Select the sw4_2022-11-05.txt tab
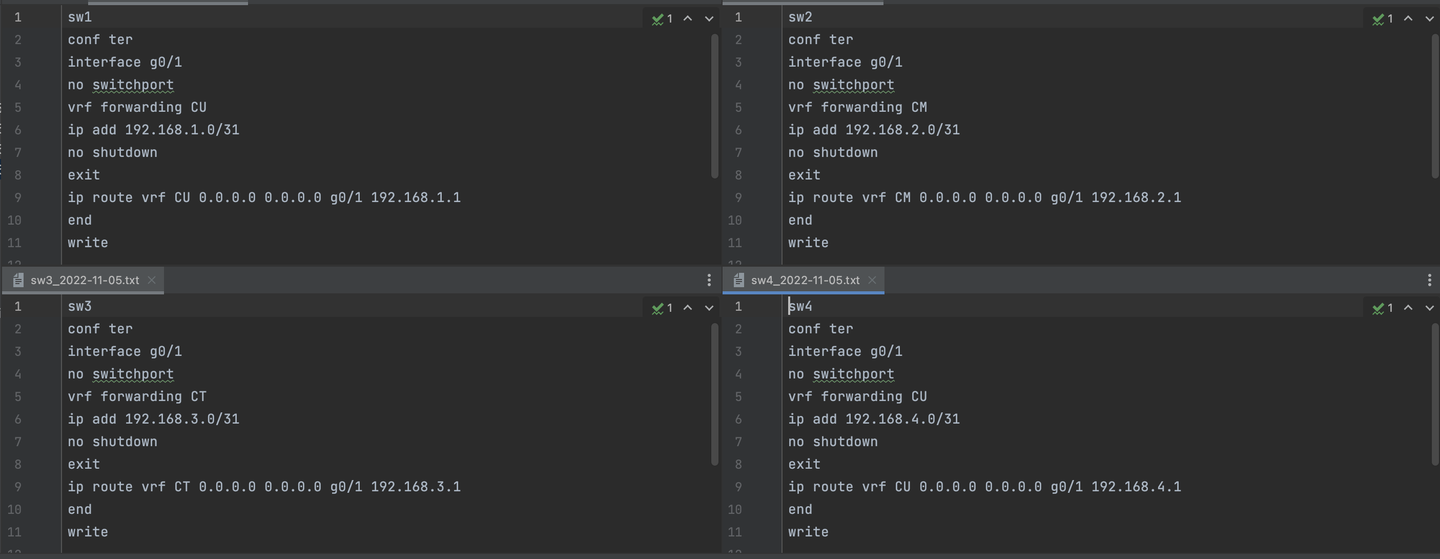1440x559 pixels. 804,280
